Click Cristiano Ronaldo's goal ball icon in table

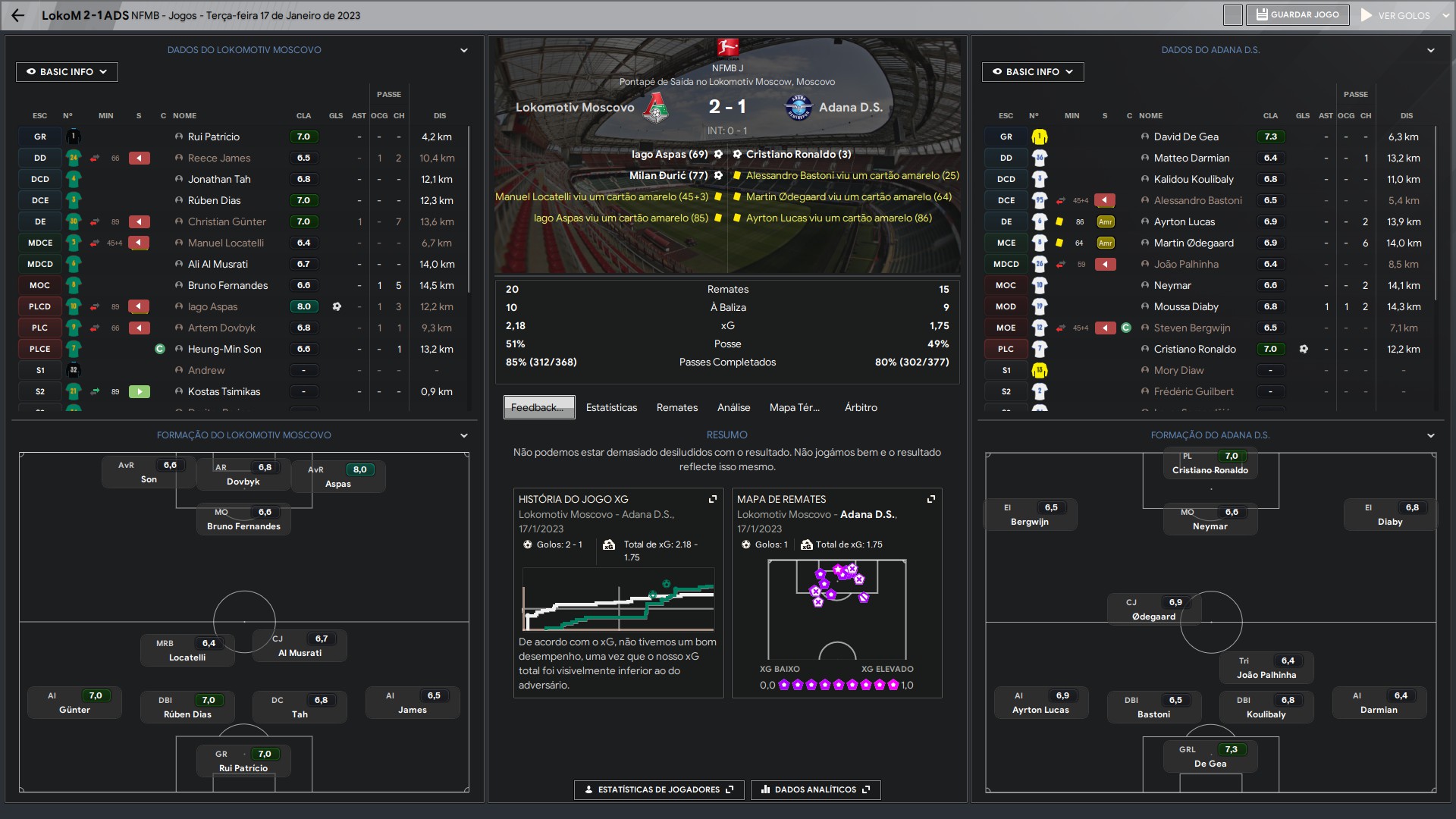(x=1304, y=350)
